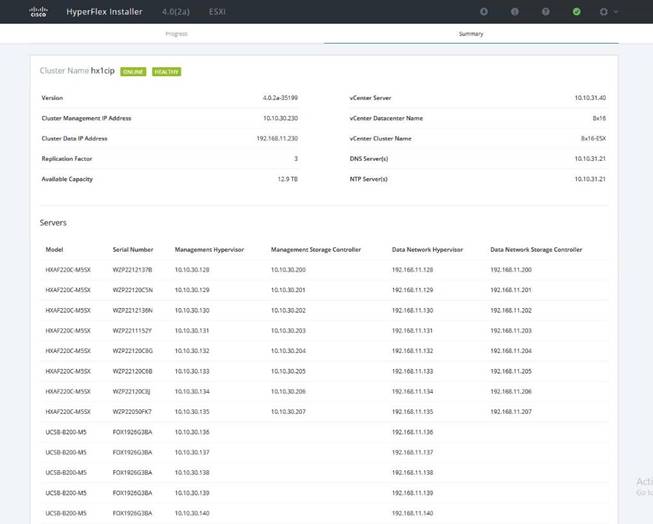Viewport: 653px width, 524px height.
Task: Click the vCenter Datacenter Name label
Action: point(386,118)
